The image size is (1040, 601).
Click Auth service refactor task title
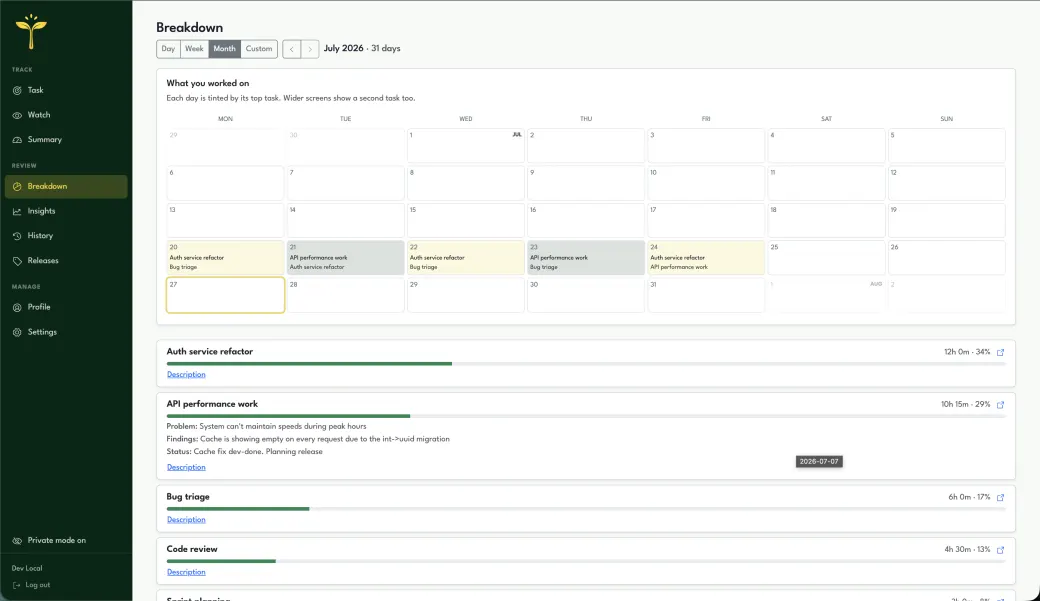tap(210, 352)
